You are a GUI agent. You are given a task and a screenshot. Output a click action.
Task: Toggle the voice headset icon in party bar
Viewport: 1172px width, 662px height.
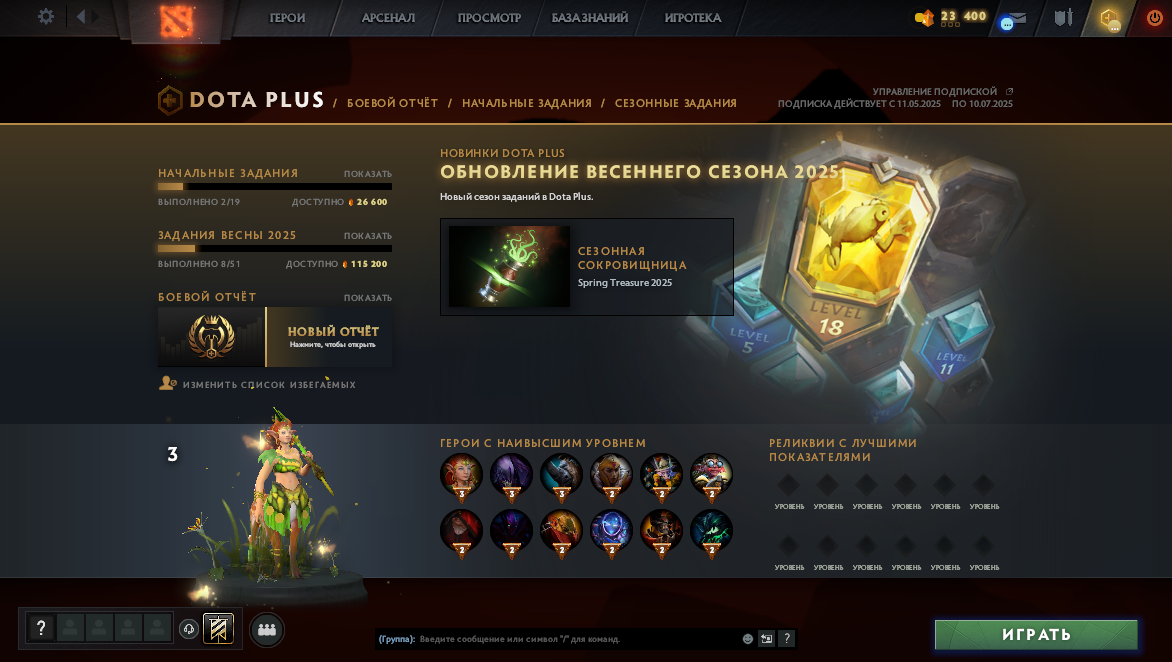pyautogui.click(x=189, y=629)
